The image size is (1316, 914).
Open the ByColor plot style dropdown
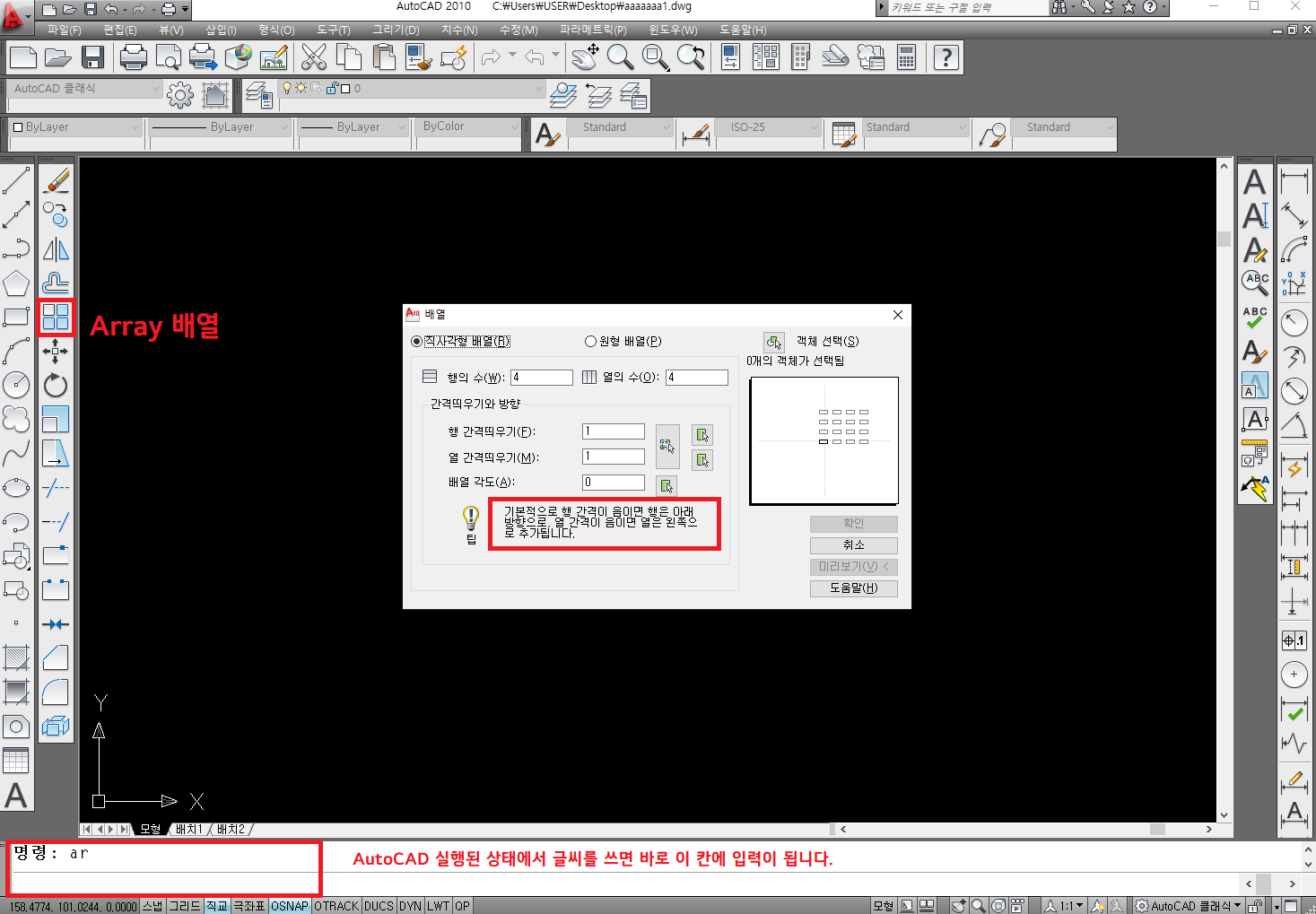(x=469, y=127)
